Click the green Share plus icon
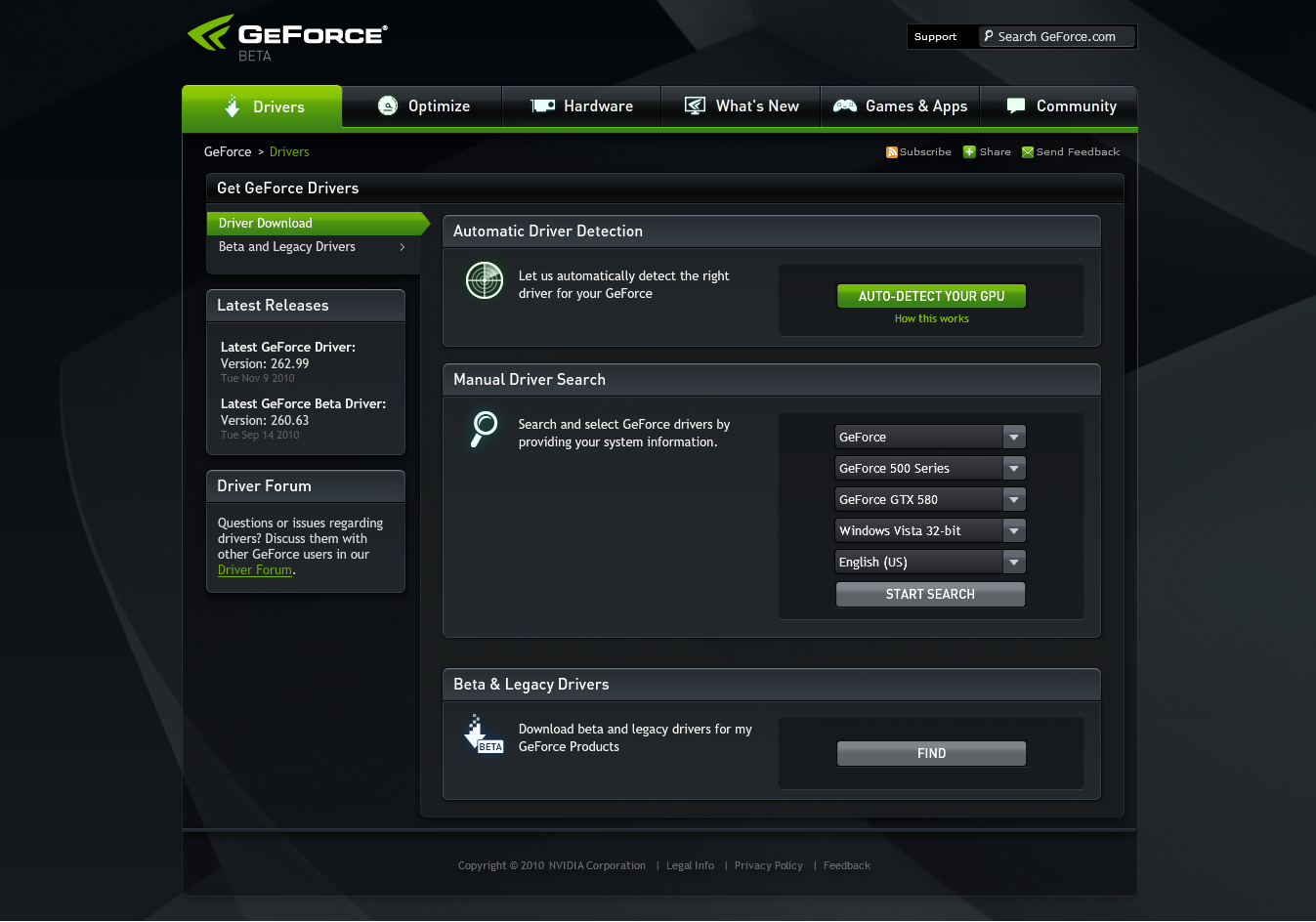This screenshot has width=1316, height=922. [969, 152]
